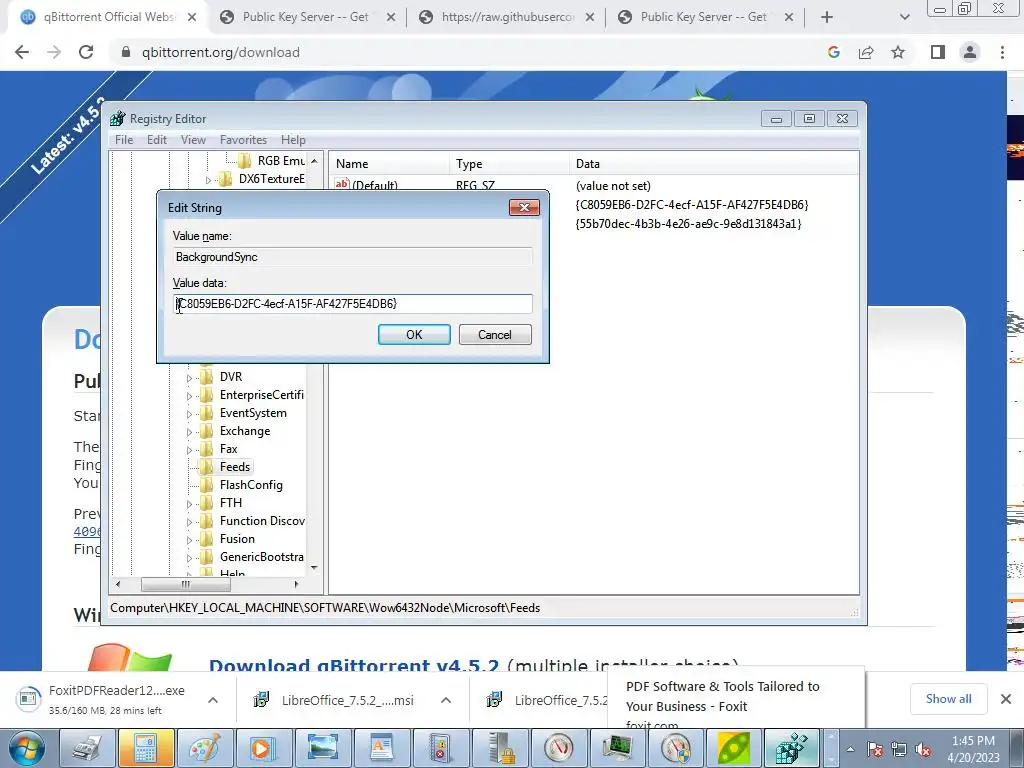The height and width of the screenshot is (768, 1024).
Task: Expand the EnterpriseCertifi registry key
Action: pyautogui.click(x=189, y=396)
